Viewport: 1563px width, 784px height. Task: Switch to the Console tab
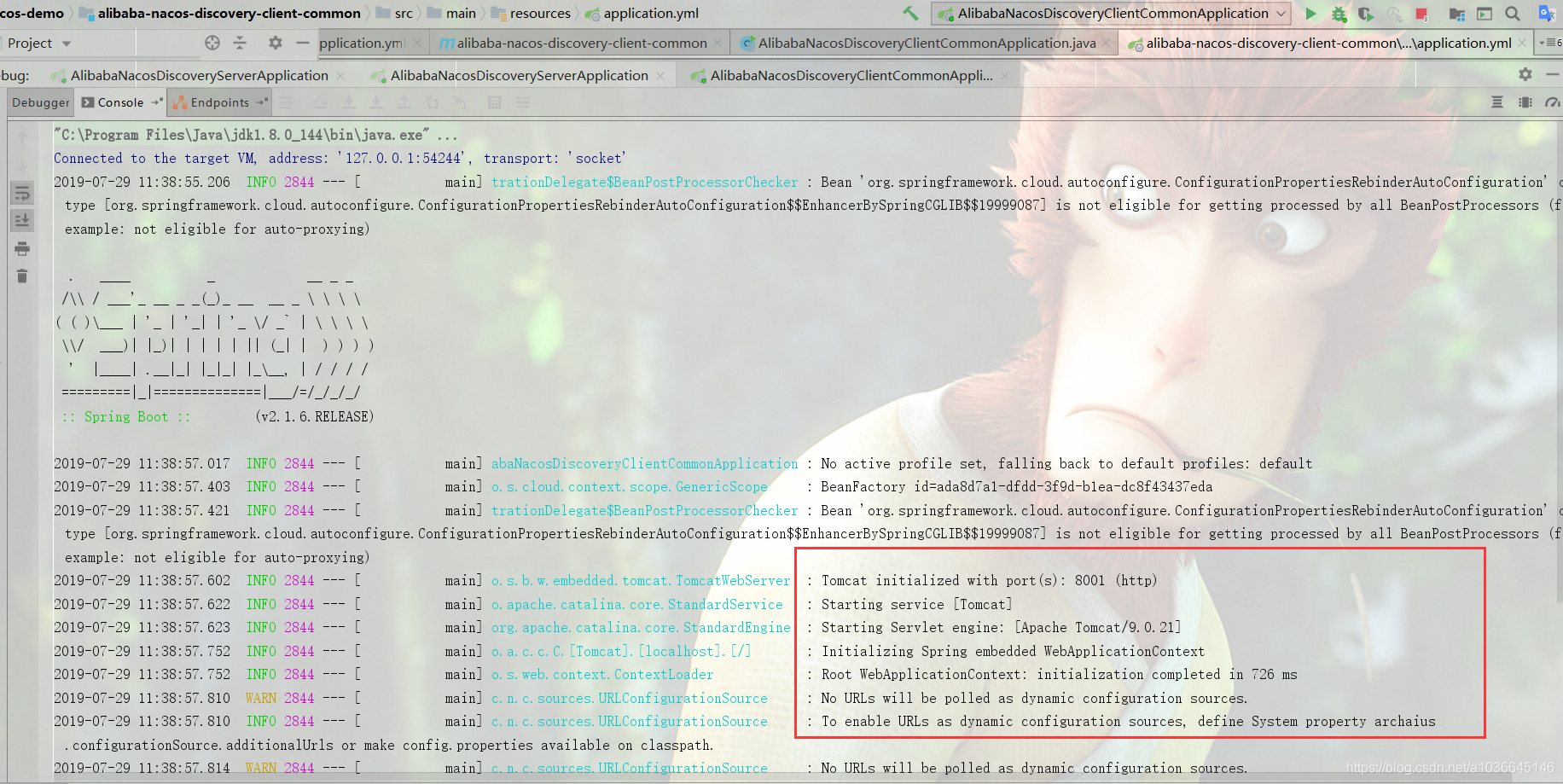click(120, 102)
